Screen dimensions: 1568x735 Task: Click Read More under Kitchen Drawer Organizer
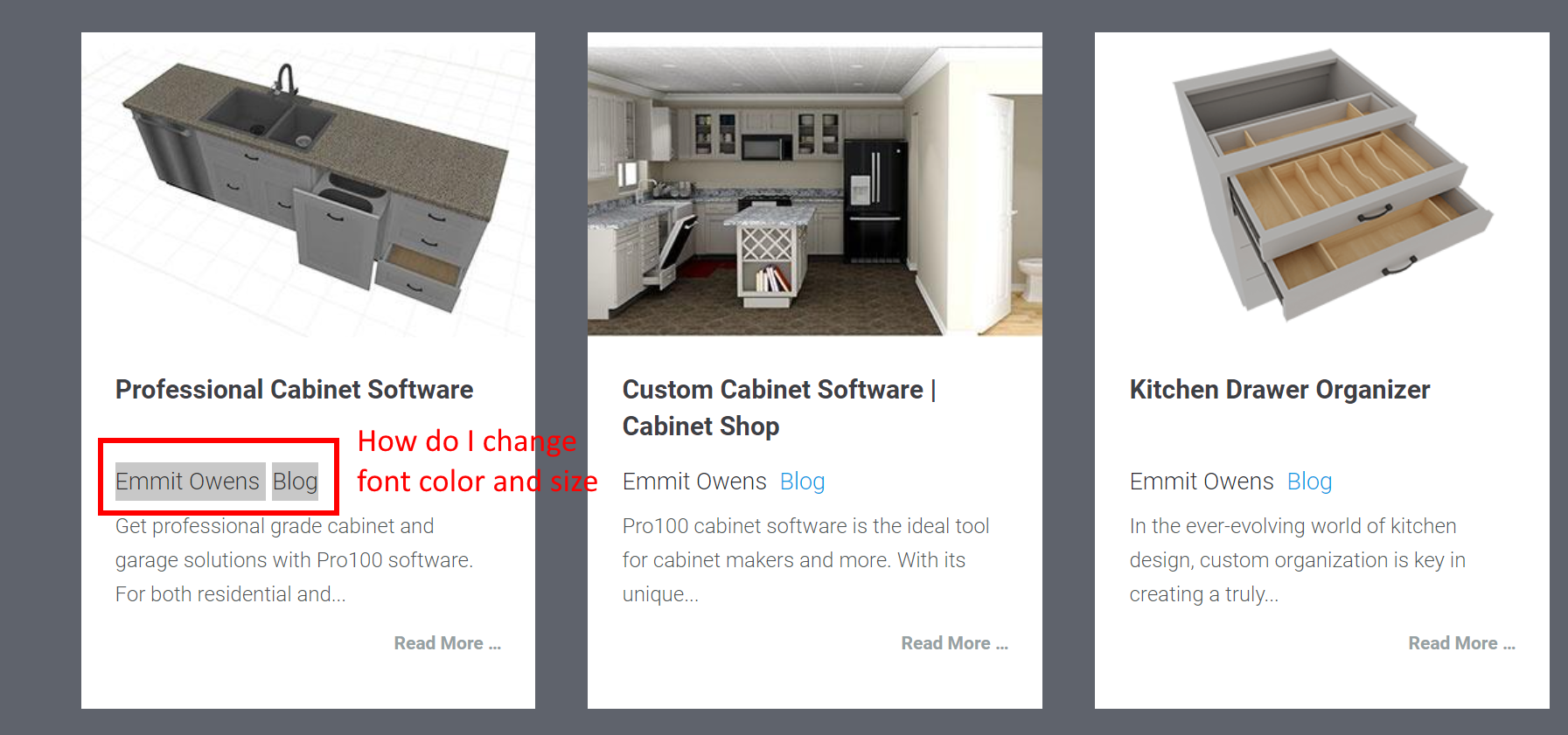pyautogui.click(x=1461, y=643)
